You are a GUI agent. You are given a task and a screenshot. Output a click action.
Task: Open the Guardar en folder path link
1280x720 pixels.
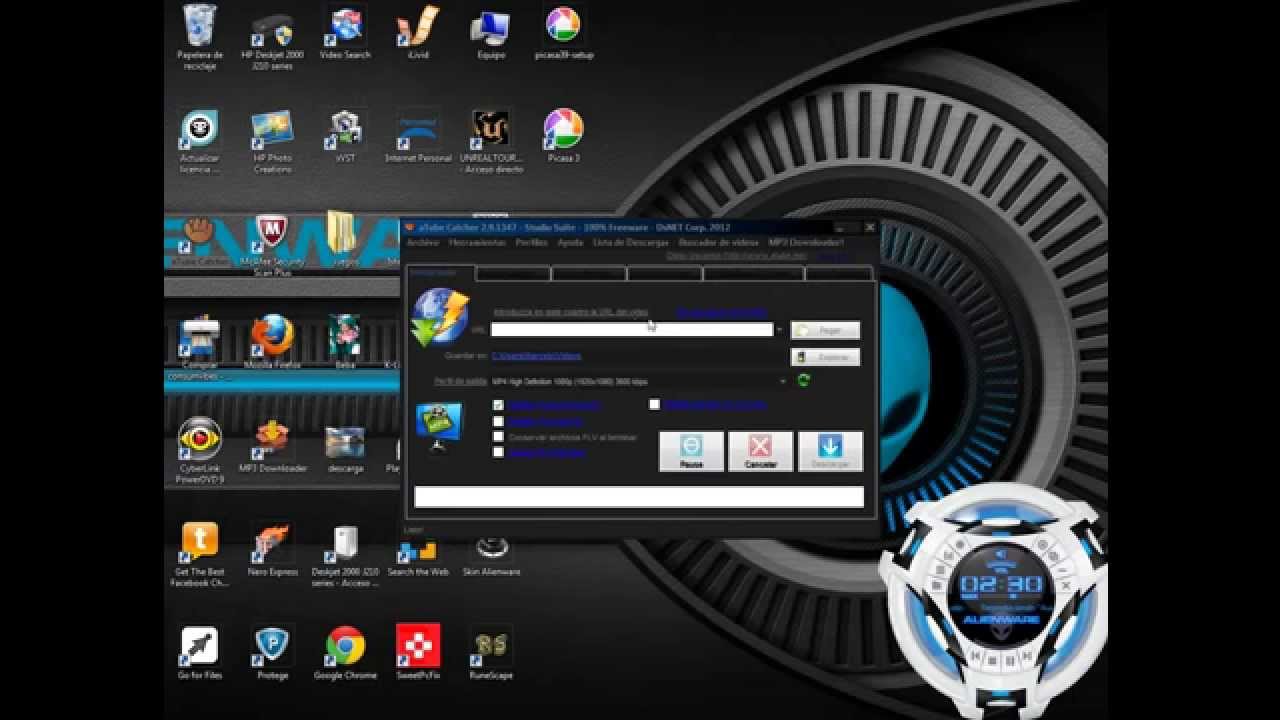click(536, 355)
